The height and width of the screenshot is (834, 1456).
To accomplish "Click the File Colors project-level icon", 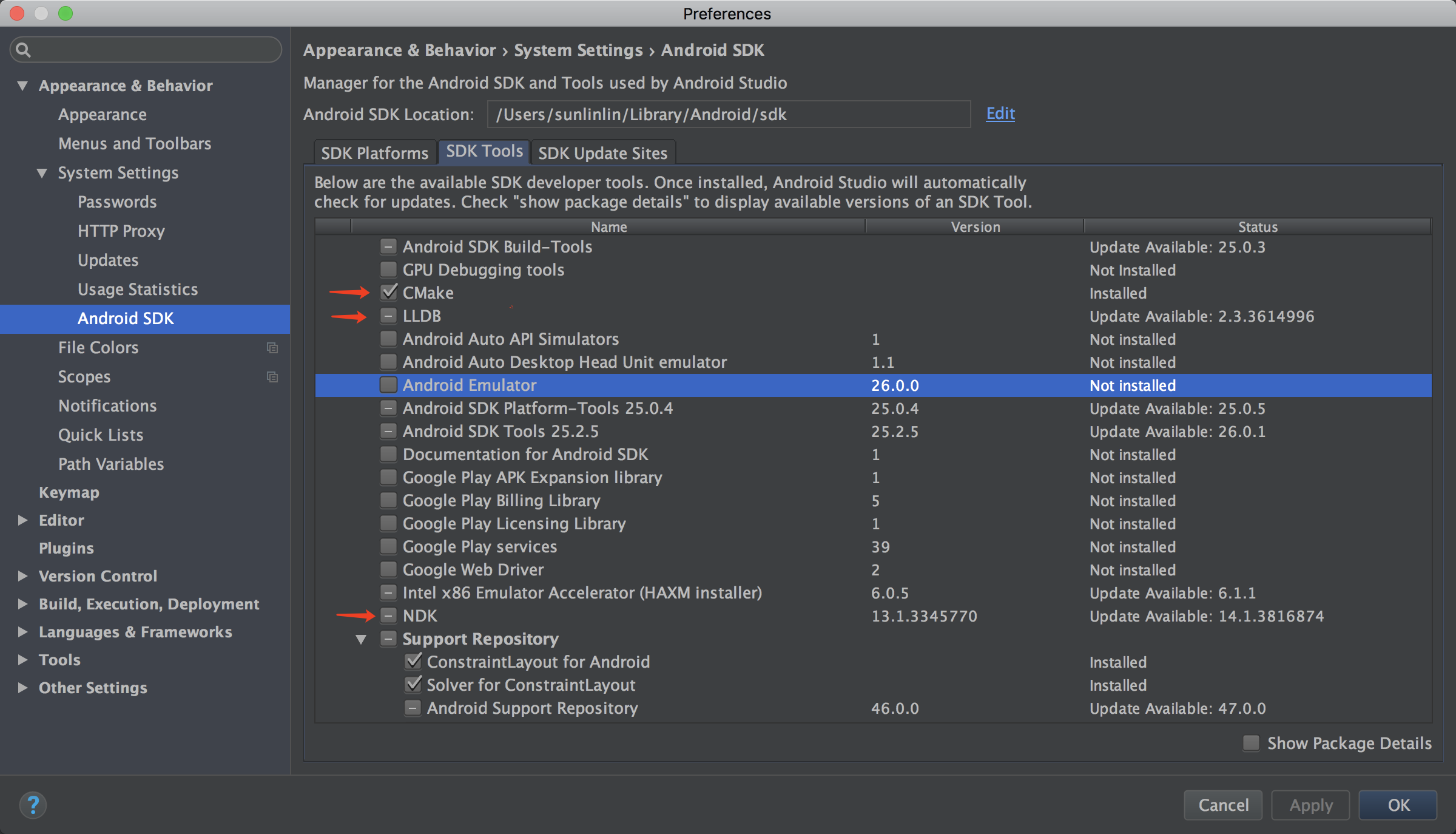I will pyautogui.click(x=272, y=348).
